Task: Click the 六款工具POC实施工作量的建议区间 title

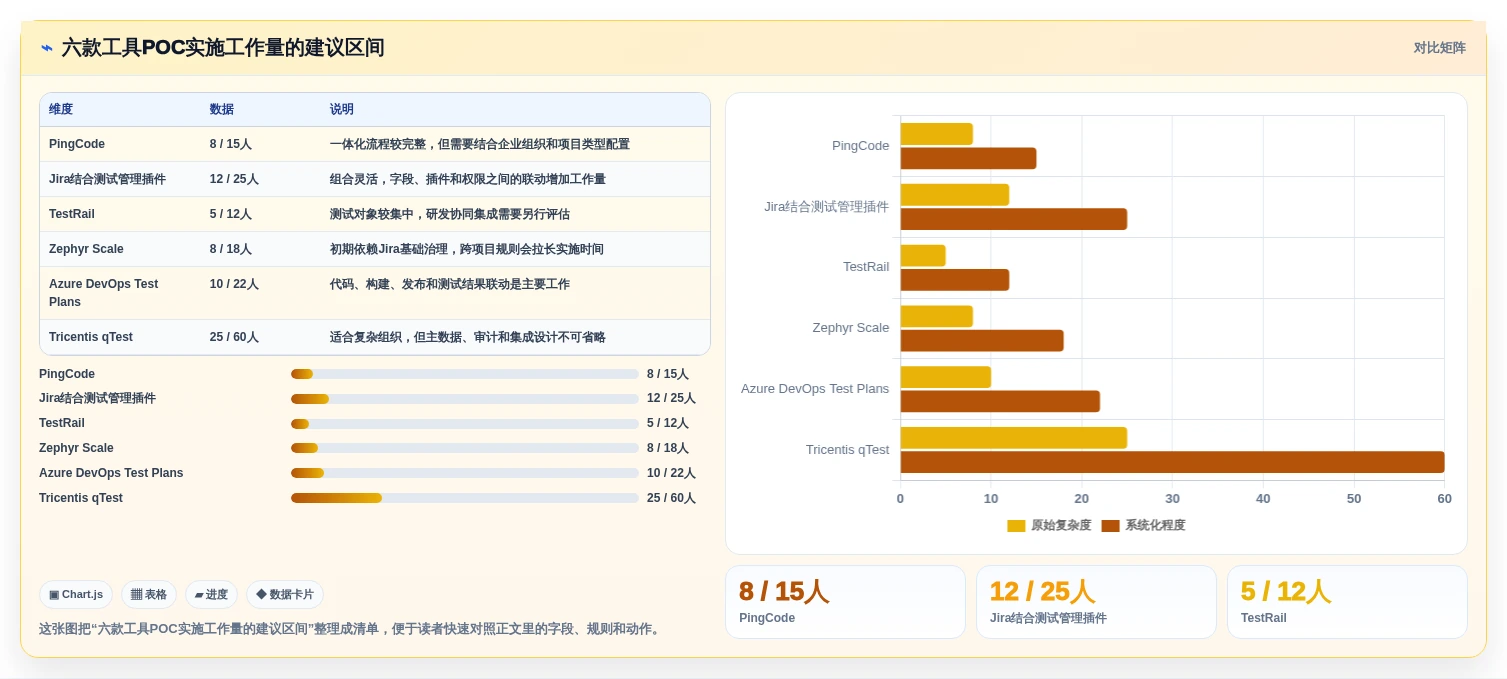Action: pos(223,47)
